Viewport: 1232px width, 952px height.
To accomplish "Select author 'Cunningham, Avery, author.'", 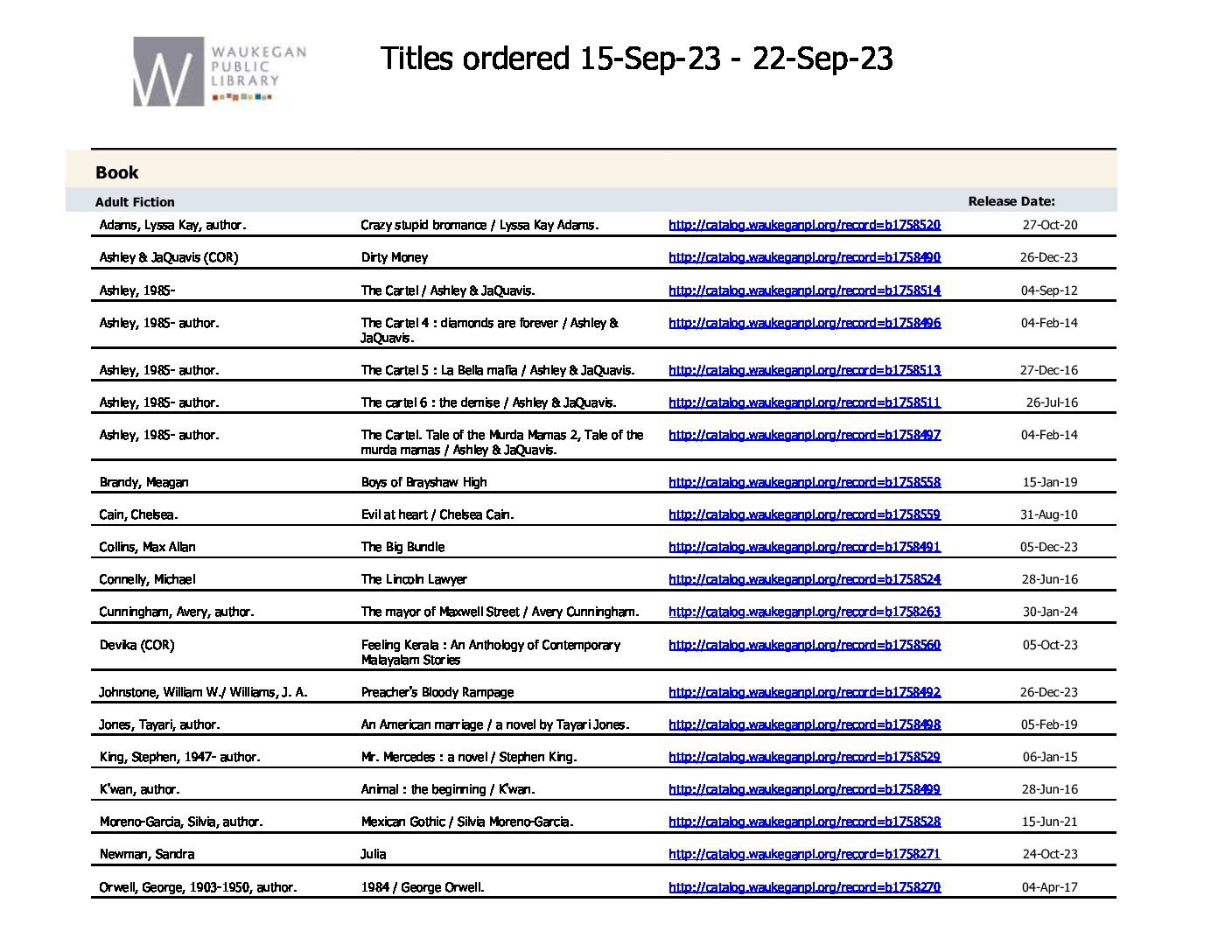I will 176,612.
